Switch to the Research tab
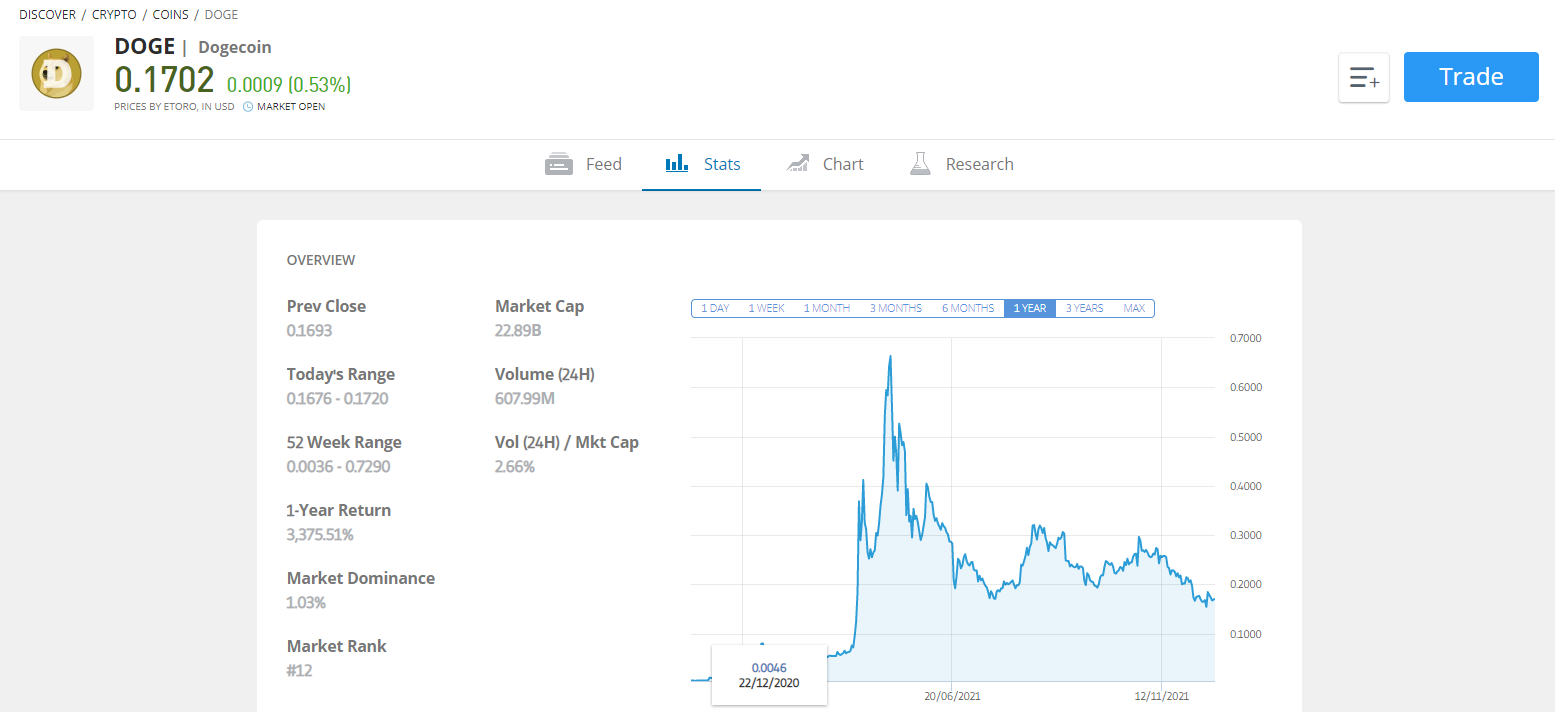 (x=961, y=164)
